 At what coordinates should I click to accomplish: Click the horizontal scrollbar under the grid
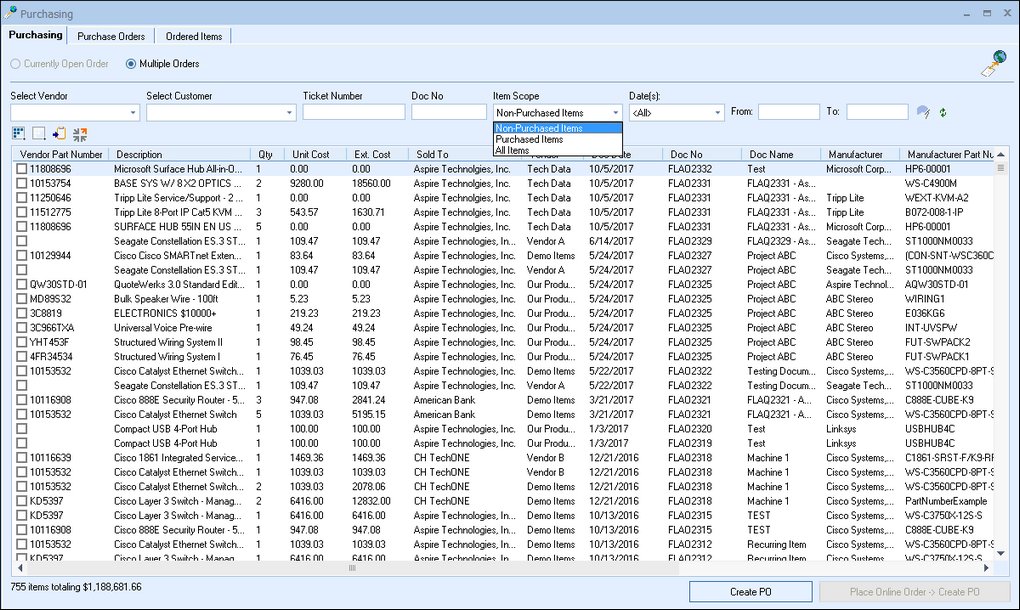[x=351, y=568]
